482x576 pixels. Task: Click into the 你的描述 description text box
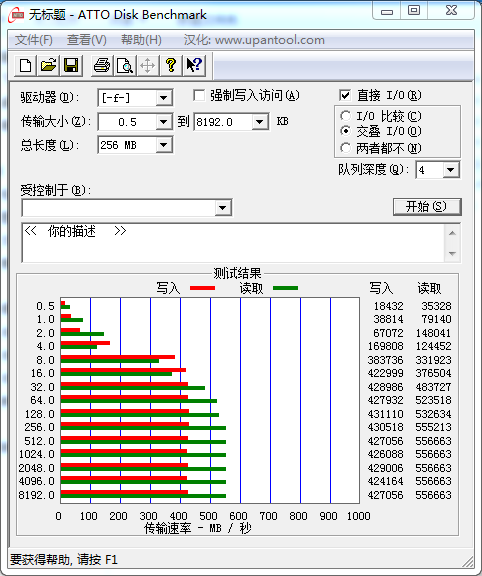(233, 243)
